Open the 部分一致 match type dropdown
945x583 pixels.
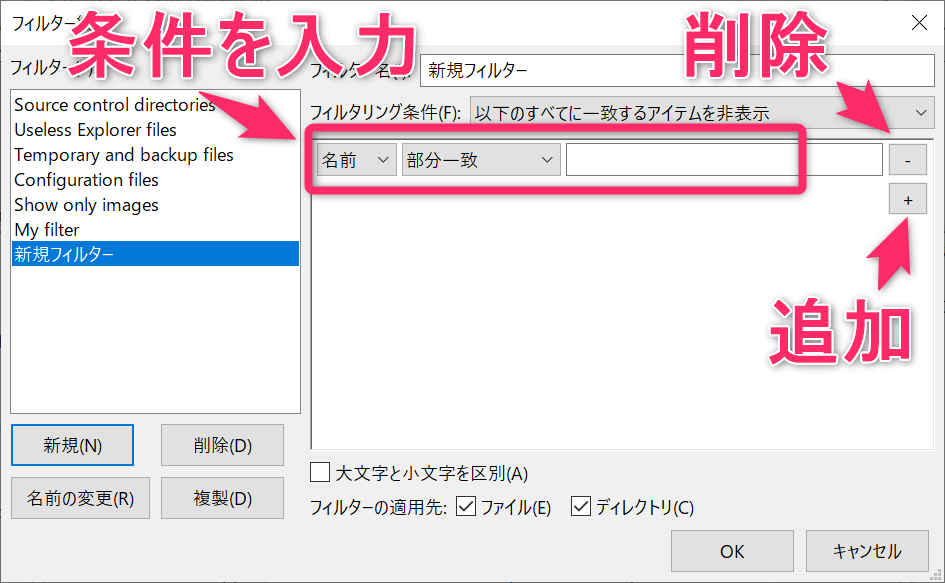(x=481, y=160)
